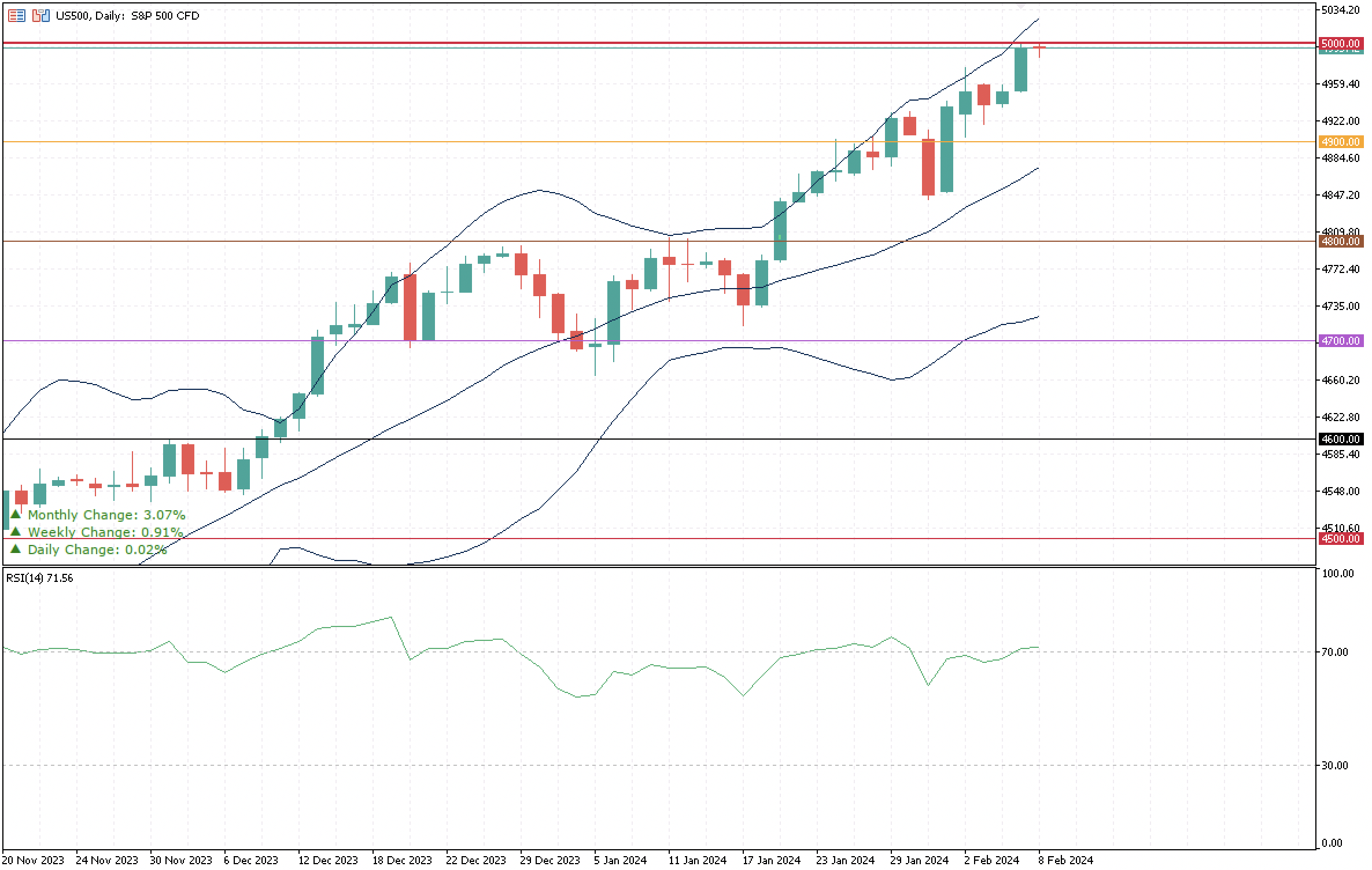The height and width of the screenshot is (870, 1372).
Task: Click the black 4600.00 level label
Action: pos(1341,439)
